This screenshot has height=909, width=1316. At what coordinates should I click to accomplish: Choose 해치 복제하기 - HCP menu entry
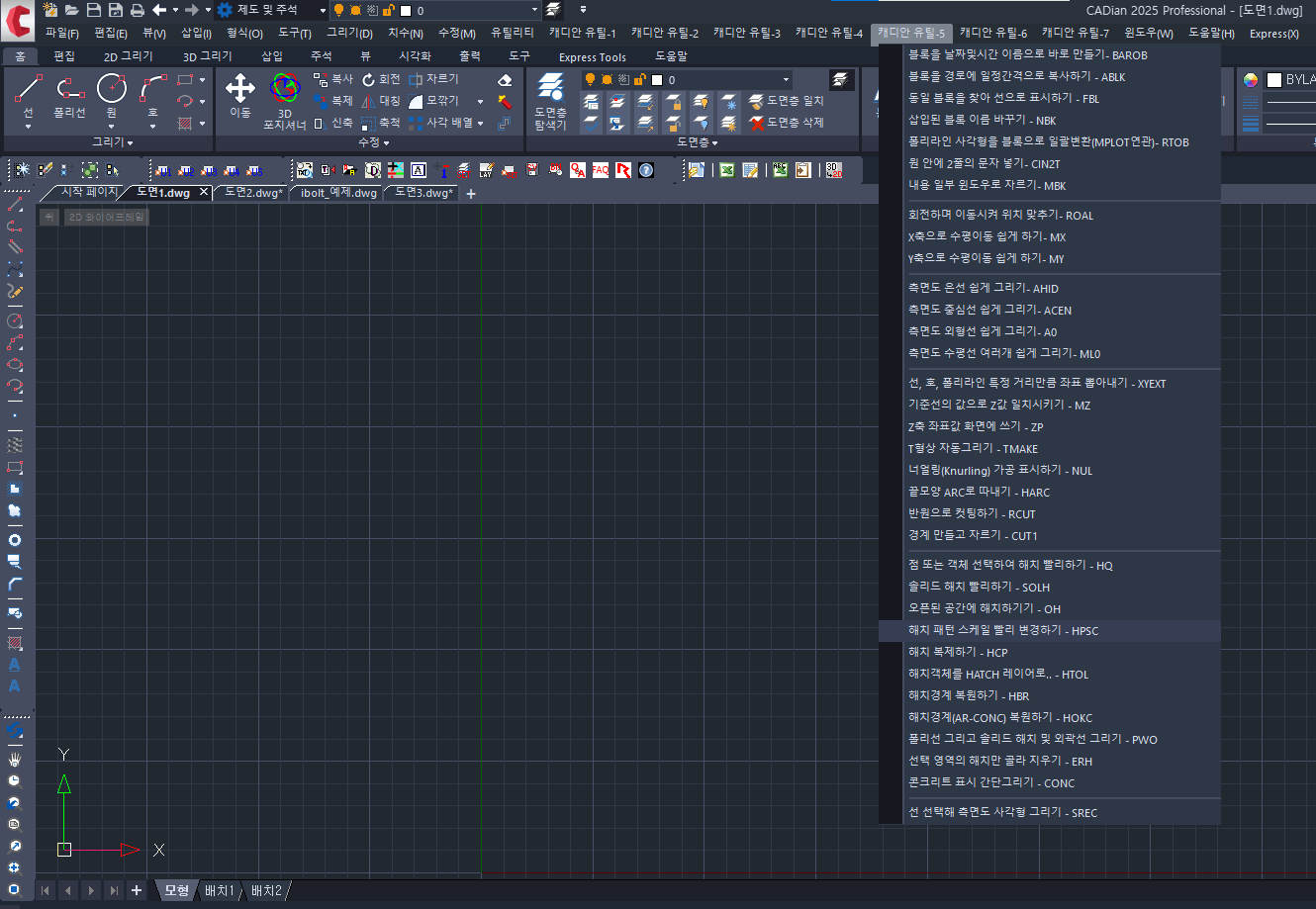tap(958, 653)
